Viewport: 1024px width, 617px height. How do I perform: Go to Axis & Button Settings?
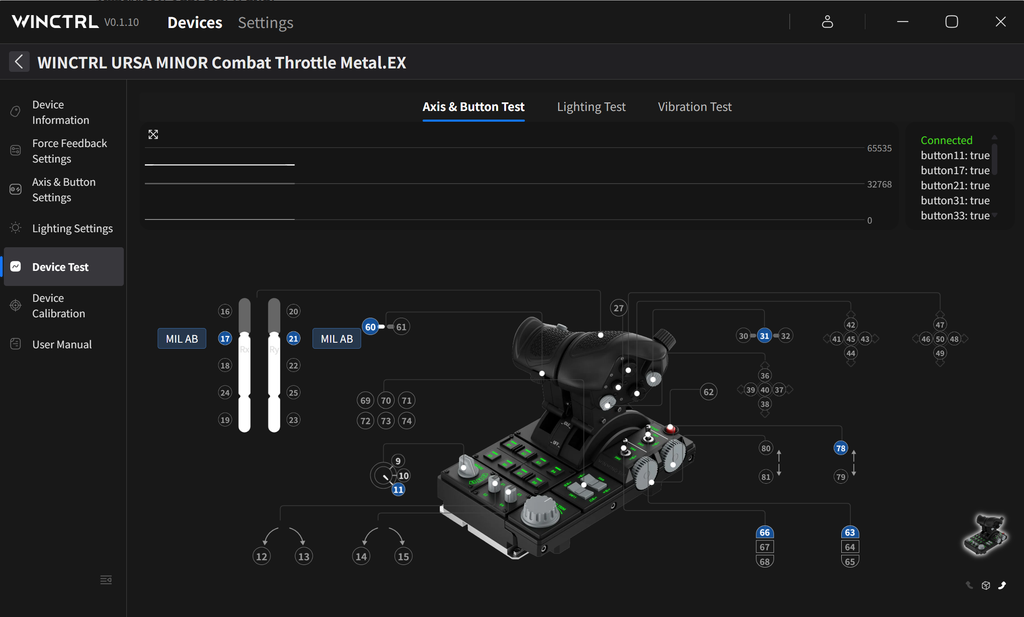click(64, 189)
